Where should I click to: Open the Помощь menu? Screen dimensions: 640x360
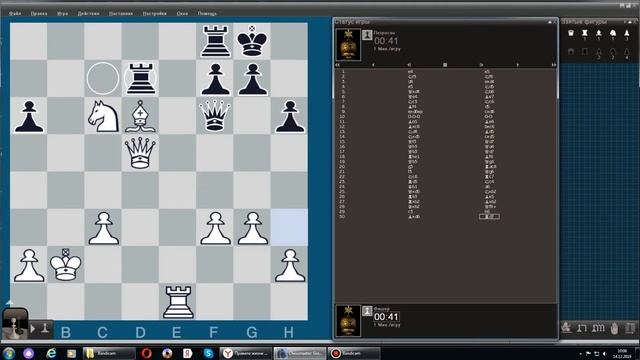pos(207,13)
